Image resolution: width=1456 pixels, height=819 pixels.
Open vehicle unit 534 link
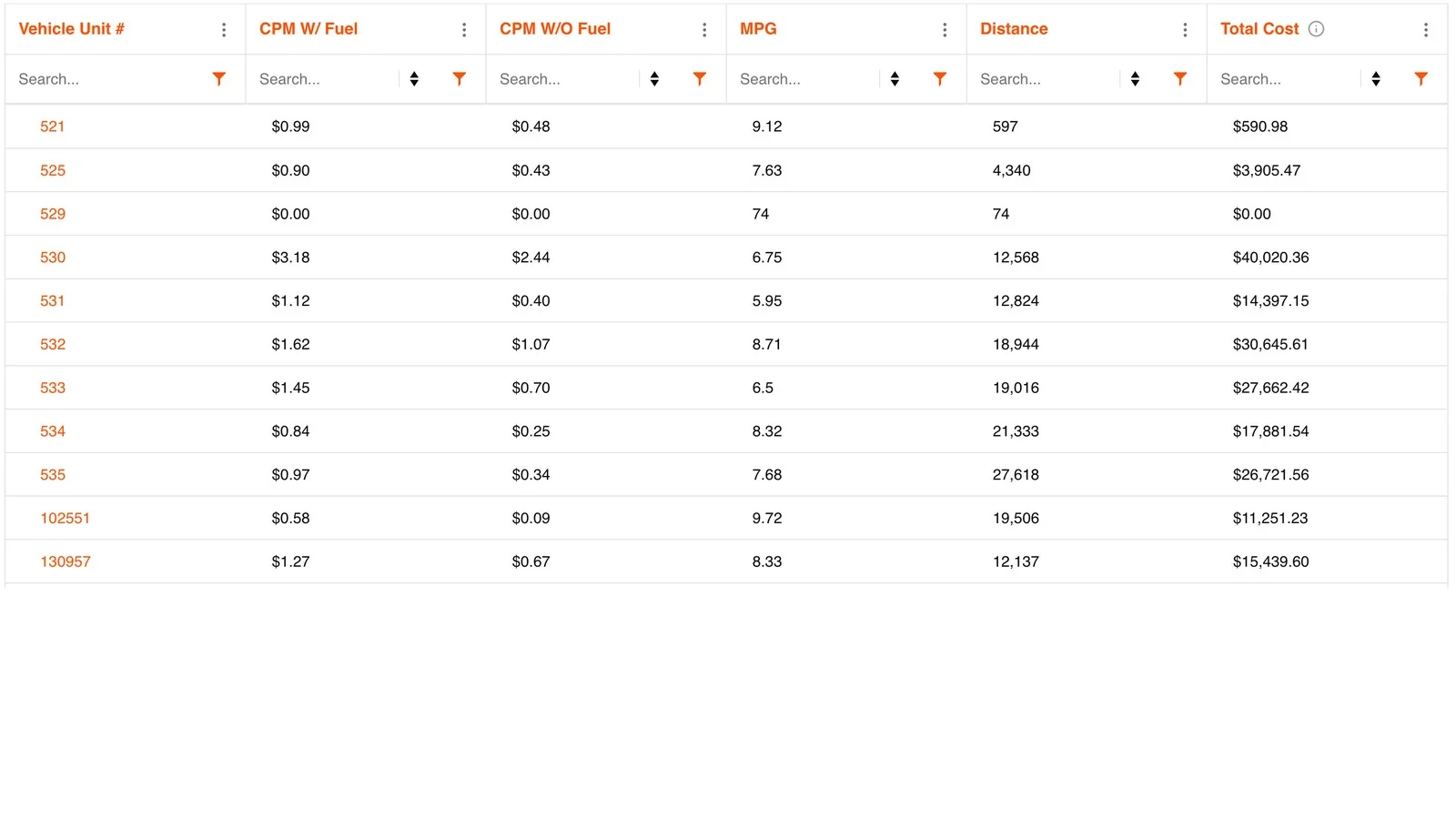53,431
